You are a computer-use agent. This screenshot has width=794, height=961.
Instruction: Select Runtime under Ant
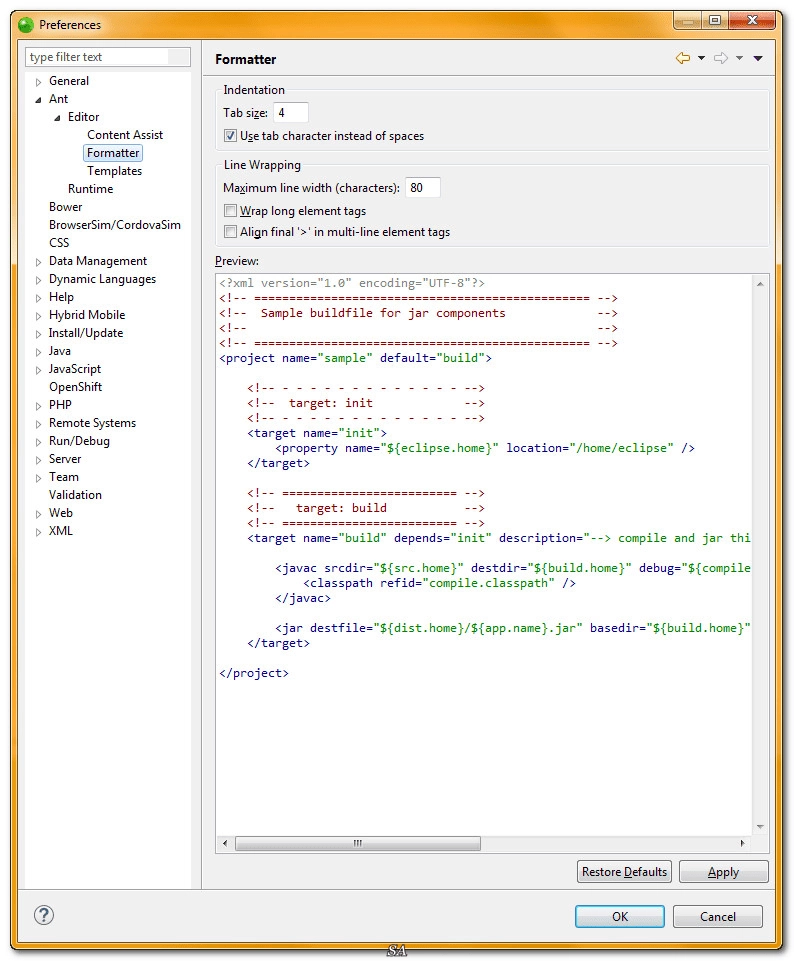click(x=91, y=189)
